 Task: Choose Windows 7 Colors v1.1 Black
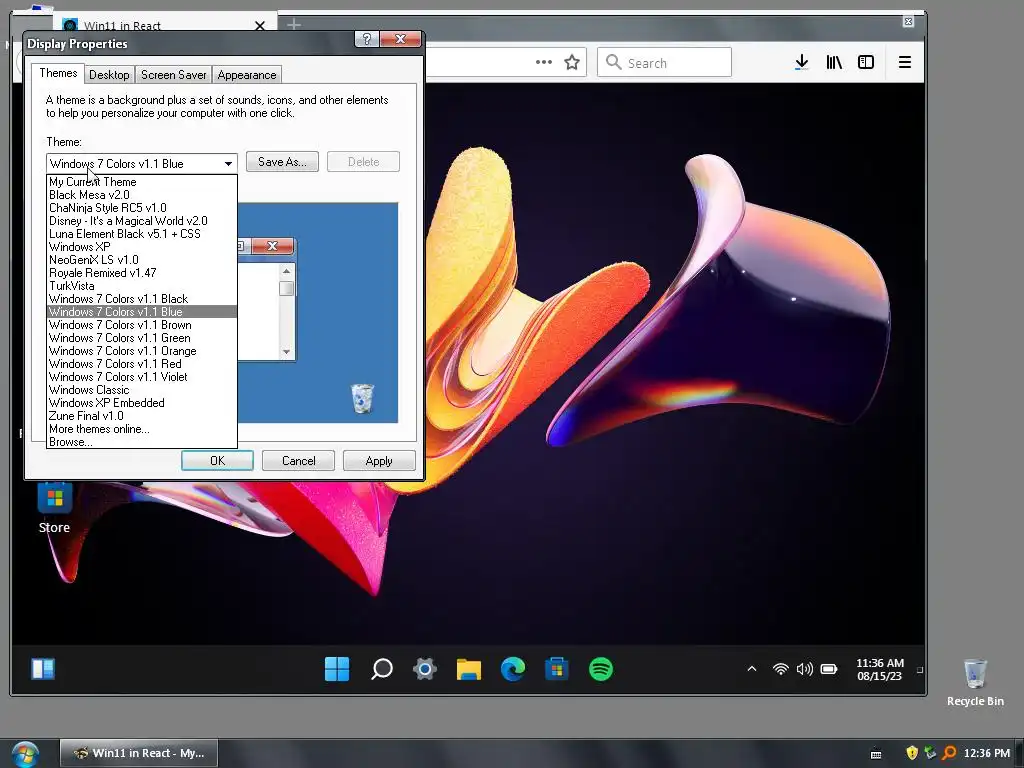point(142,299)
